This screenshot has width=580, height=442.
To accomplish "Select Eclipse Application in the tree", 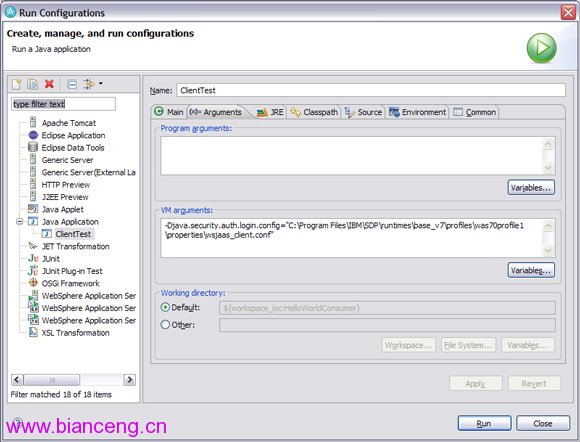I will [73, 135].
